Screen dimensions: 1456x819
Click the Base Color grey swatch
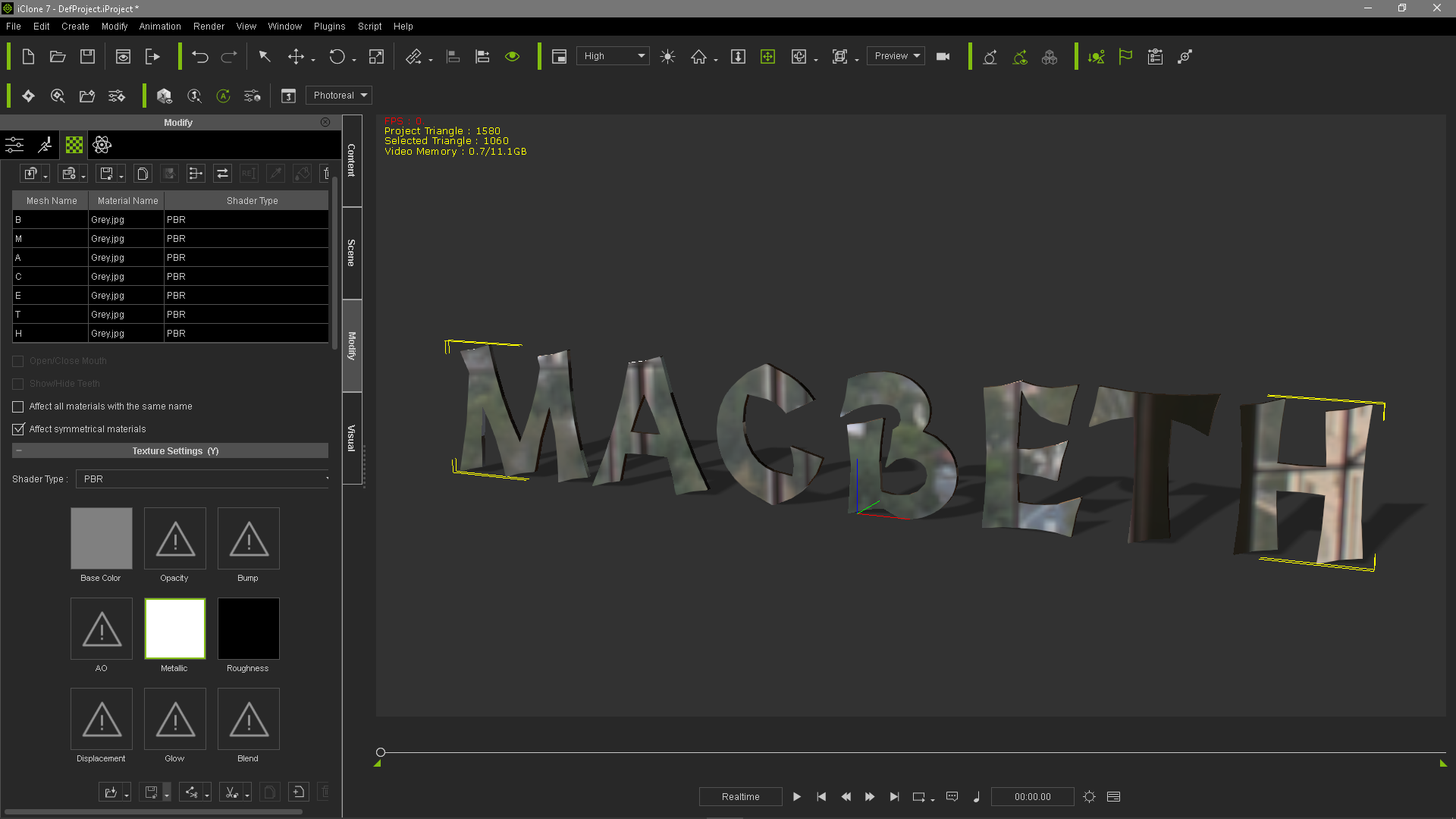point(102,538)
